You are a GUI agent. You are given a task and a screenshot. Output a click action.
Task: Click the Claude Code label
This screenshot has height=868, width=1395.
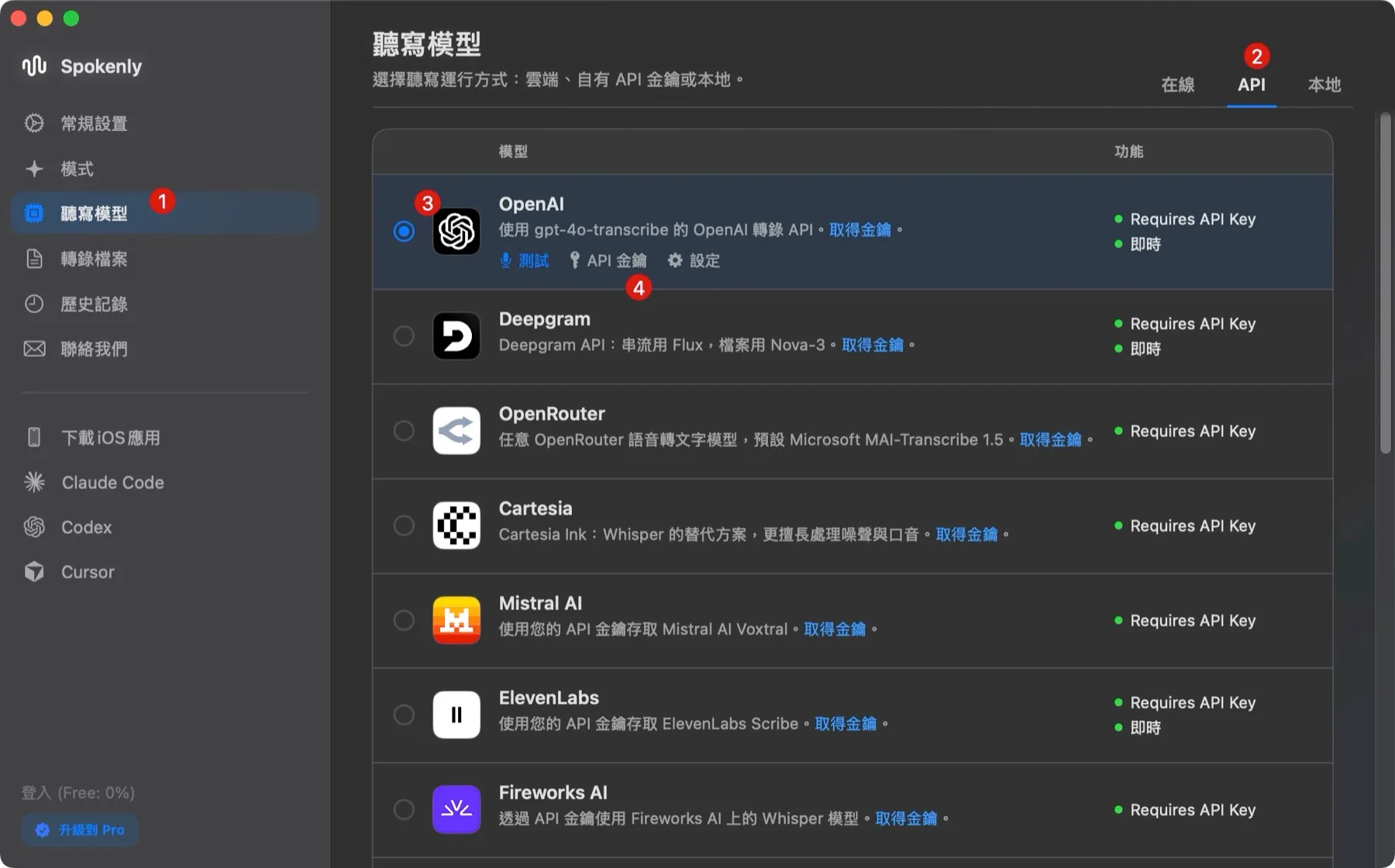(113, 482)
